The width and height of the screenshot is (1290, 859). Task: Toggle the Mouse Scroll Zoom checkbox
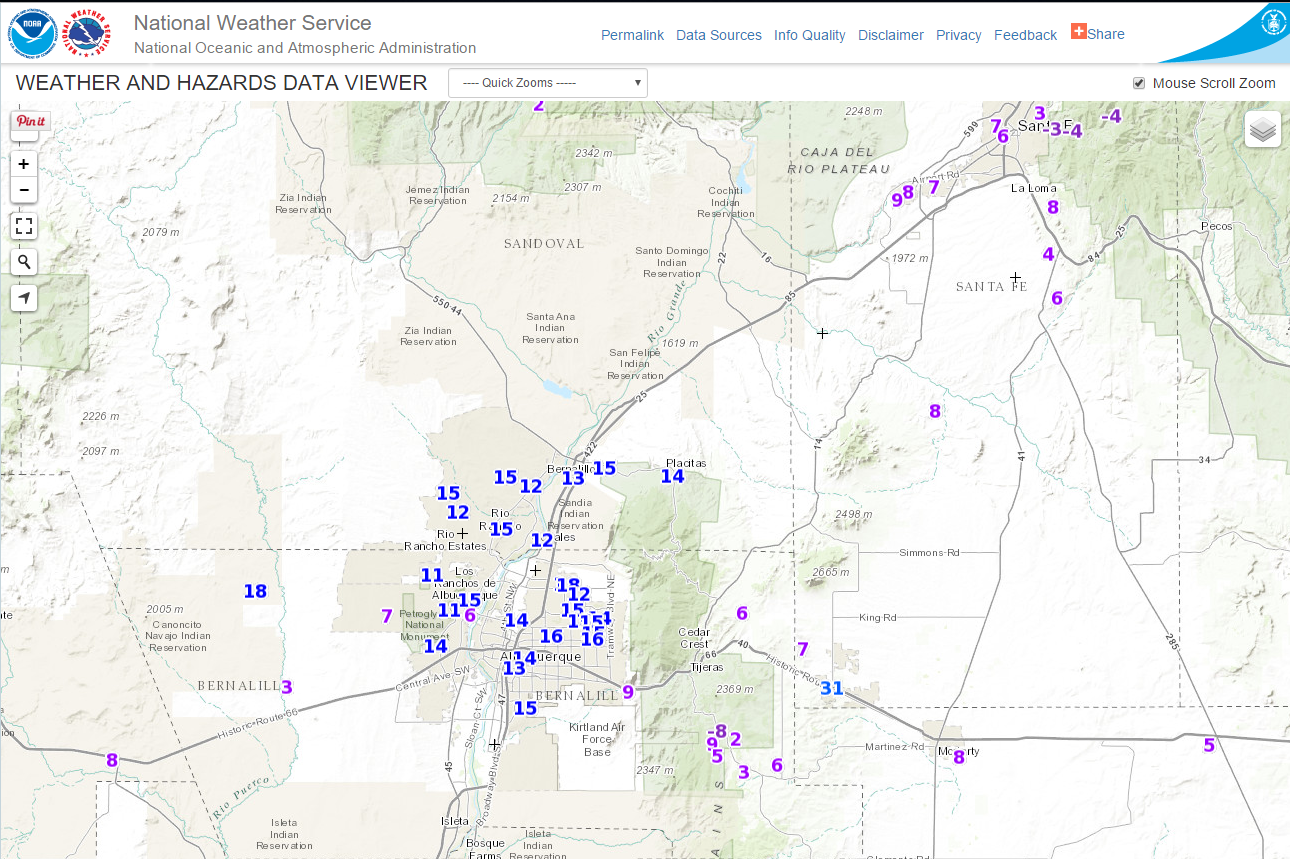pos(1139,83)
